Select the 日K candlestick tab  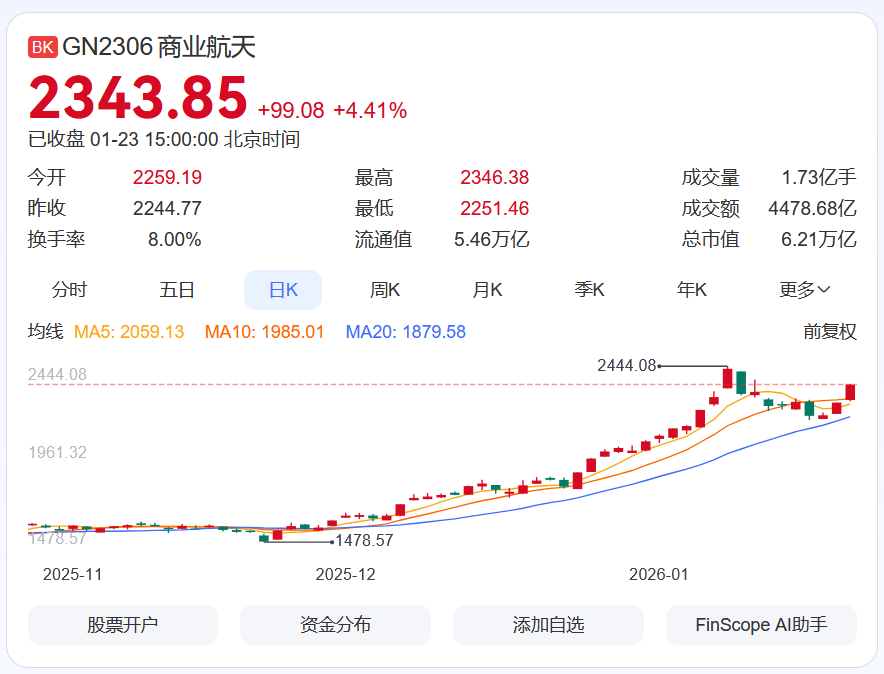click(283, 290)
